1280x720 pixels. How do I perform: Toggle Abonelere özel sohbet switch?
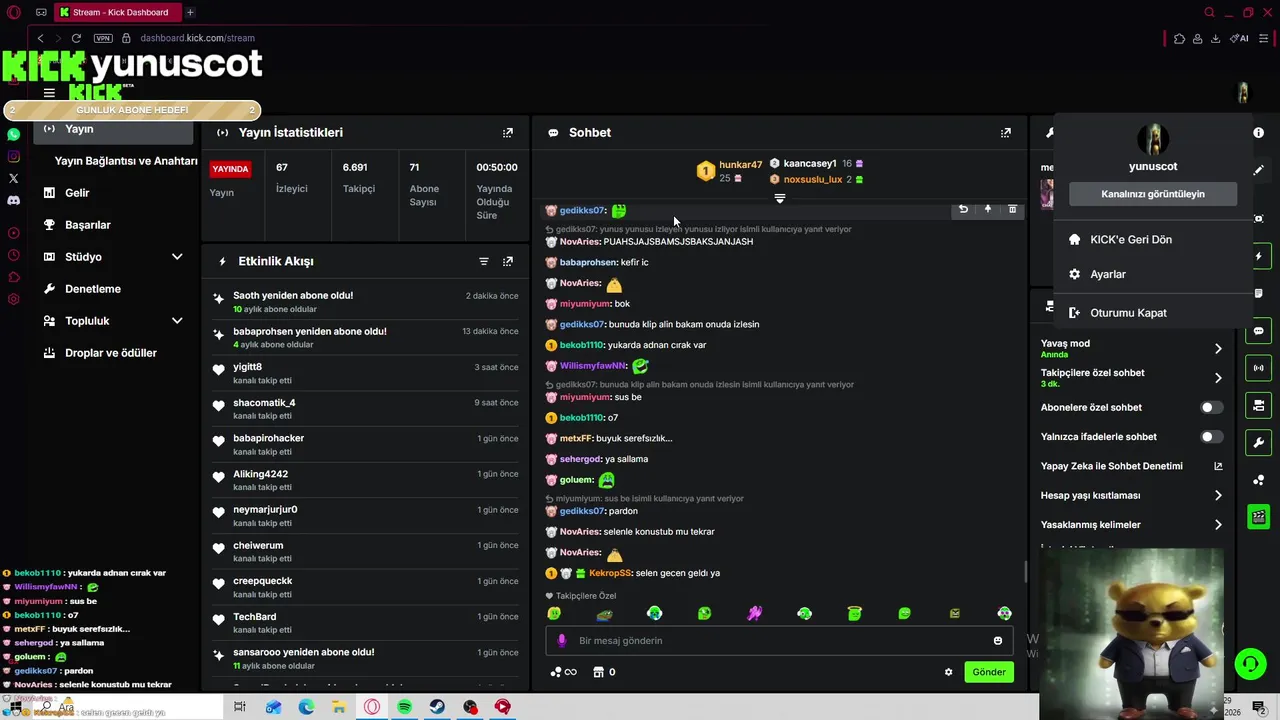click(x=1211, y=407)
